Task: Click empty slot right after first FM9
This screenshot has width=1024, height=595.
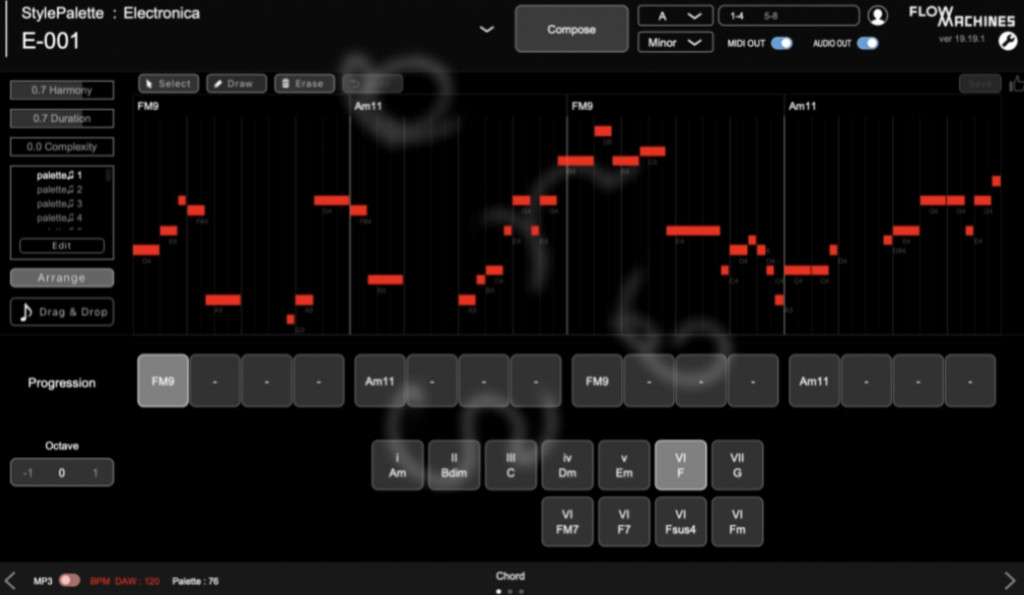Action: [215, 381]
